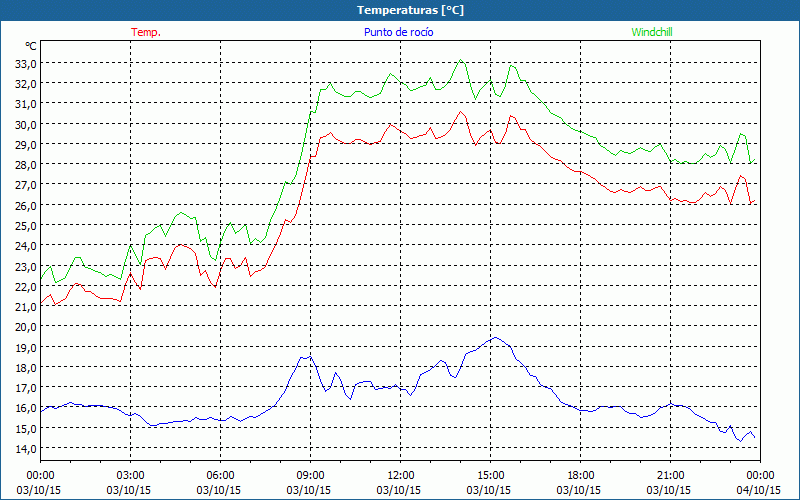Click the '19,0' y-axis value
This screenshot has width=800, height=500.
tap(26, 348)
